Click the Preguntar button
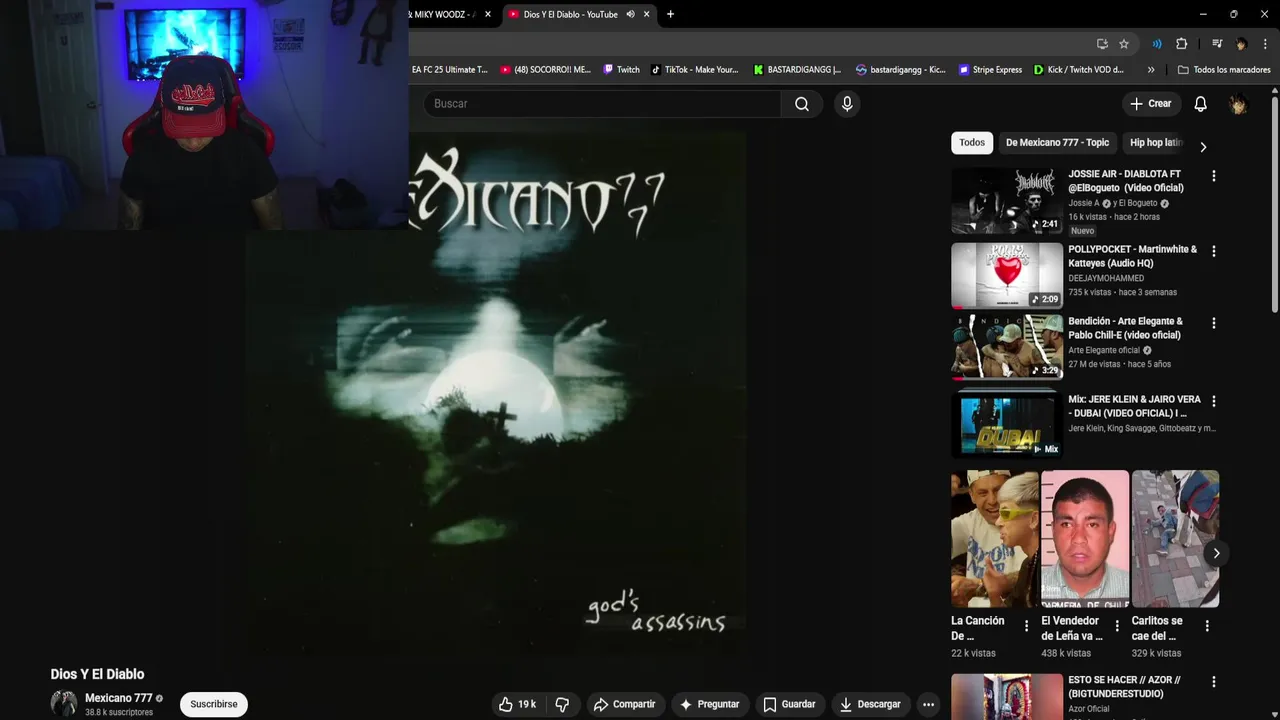This screenshot has width=1280, height=720. 709,704
